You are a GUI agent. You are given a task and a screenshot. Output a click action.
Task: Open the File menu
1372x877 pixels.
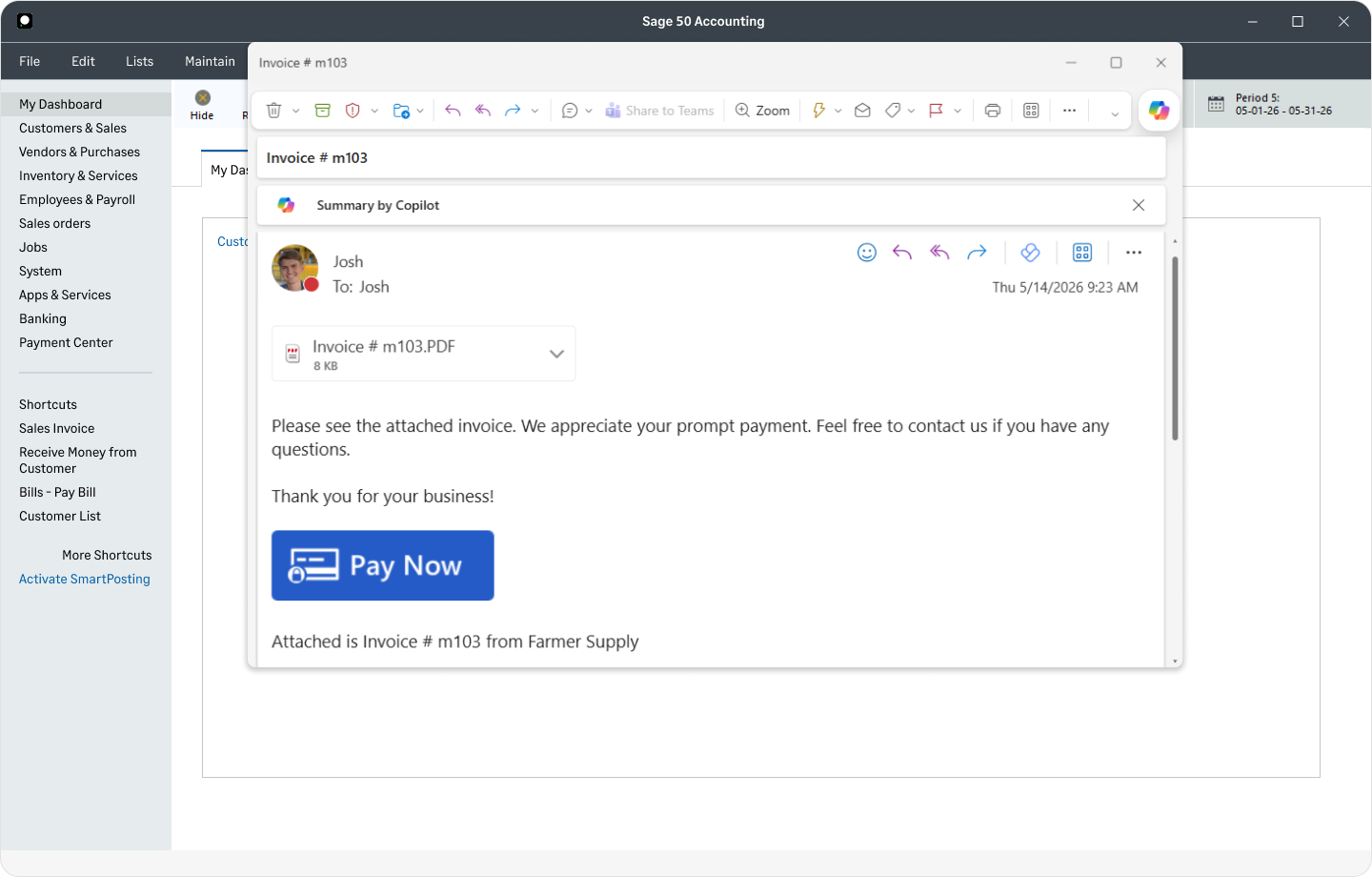point(30,61)
